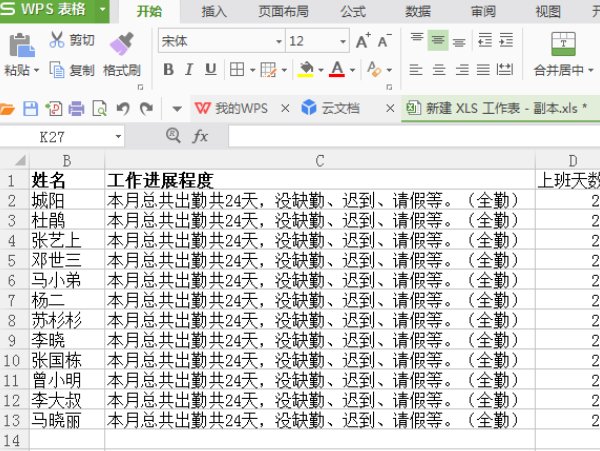This screenshot has width=600, height=451.
Task: Open the 视图 ribbon tab
Action: 548,11
